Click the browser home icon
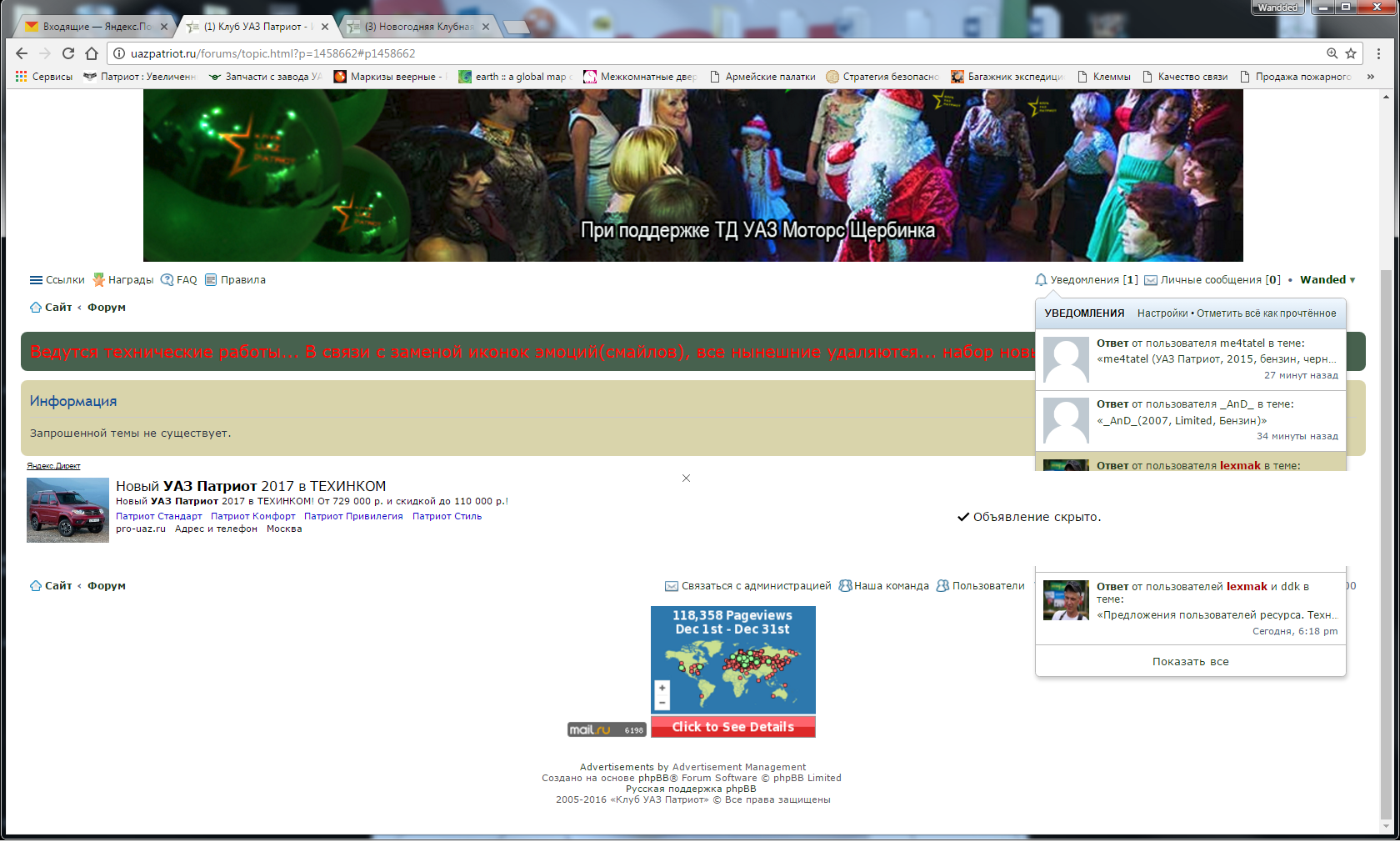The image size is (1400, 842). pyautogui.click(x=92, y=53)
